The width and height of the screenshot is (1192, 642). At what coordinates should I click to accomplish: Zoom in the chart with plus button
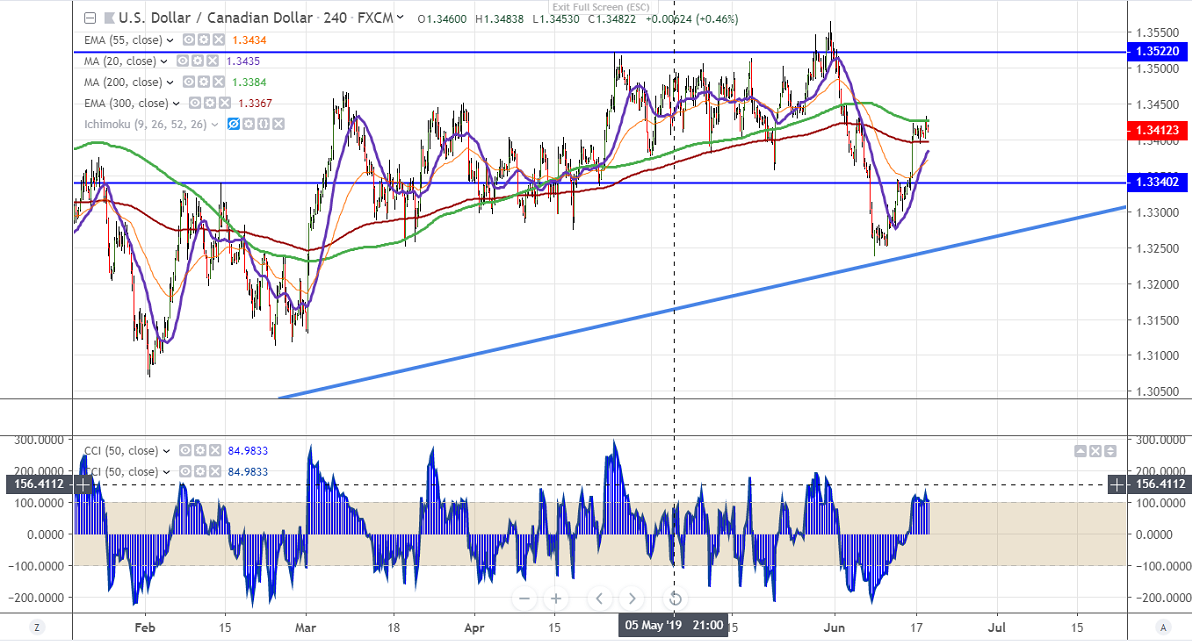pos(556,599)
